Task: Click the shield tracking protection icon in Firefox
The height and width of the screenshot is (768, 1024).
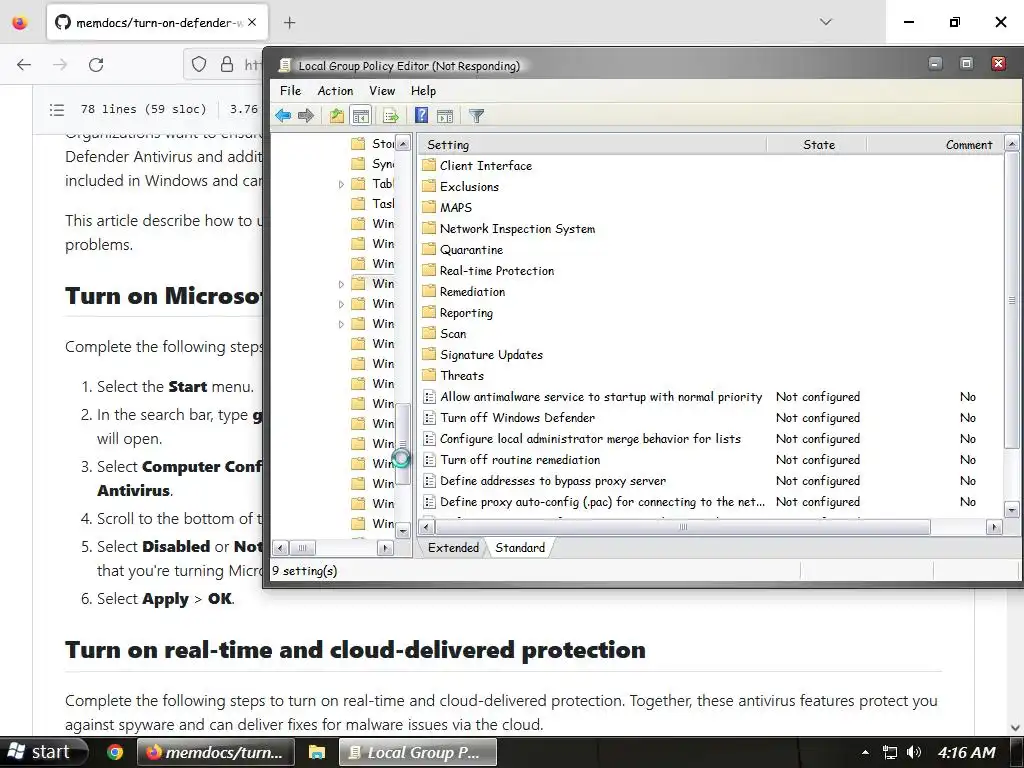Action: 199,64
